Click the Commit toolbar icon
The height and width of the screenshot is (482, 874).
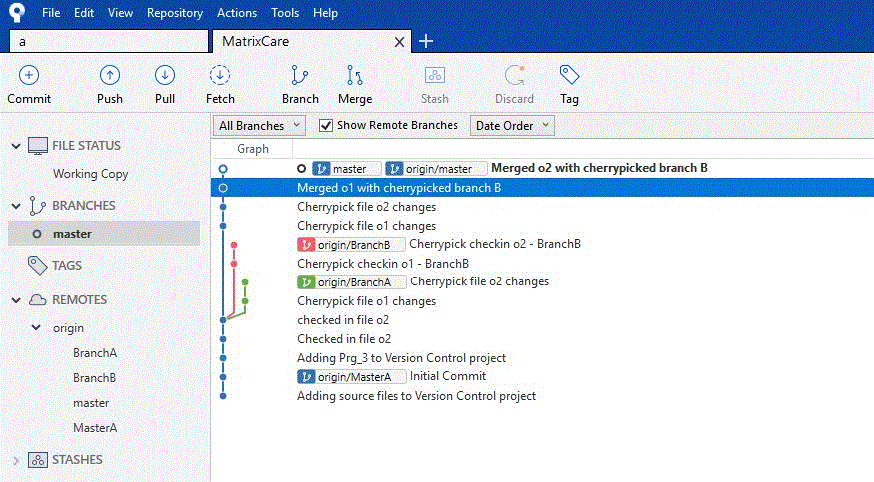(29, 75)
